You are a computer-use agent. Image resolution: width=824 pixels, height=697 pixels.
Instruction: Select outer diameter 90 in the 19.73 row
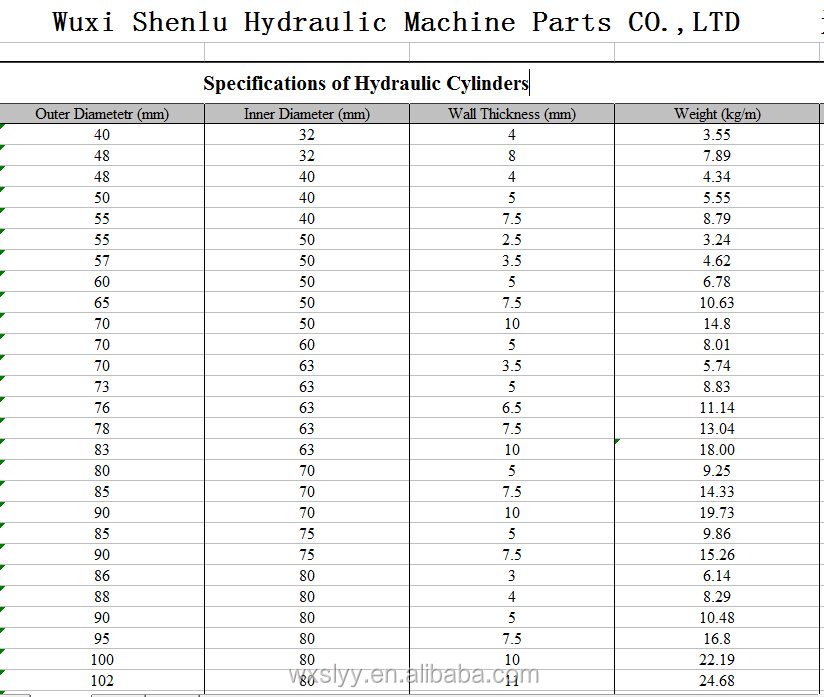[102, 514]
